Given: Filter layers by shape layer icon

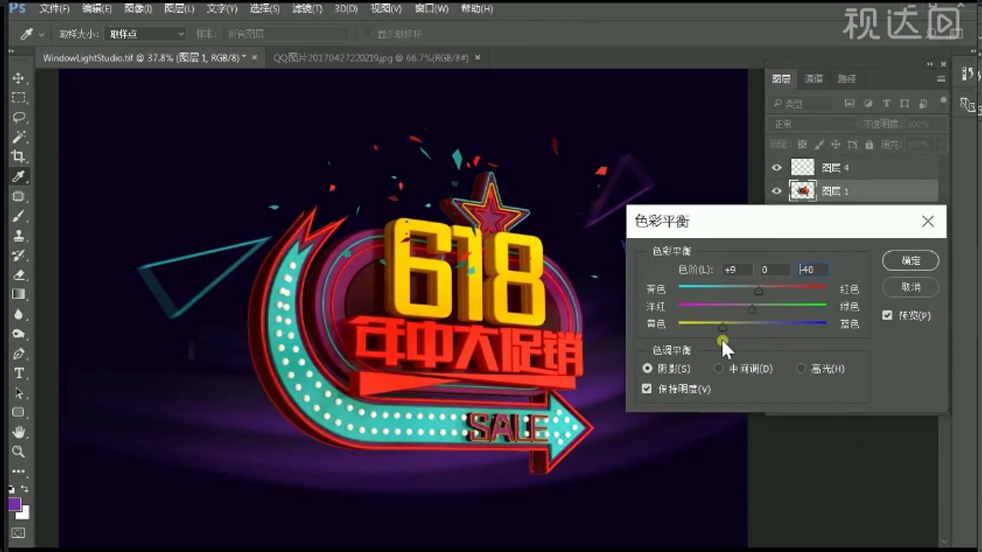Looking at the screenshot, I should coord(904,103).
